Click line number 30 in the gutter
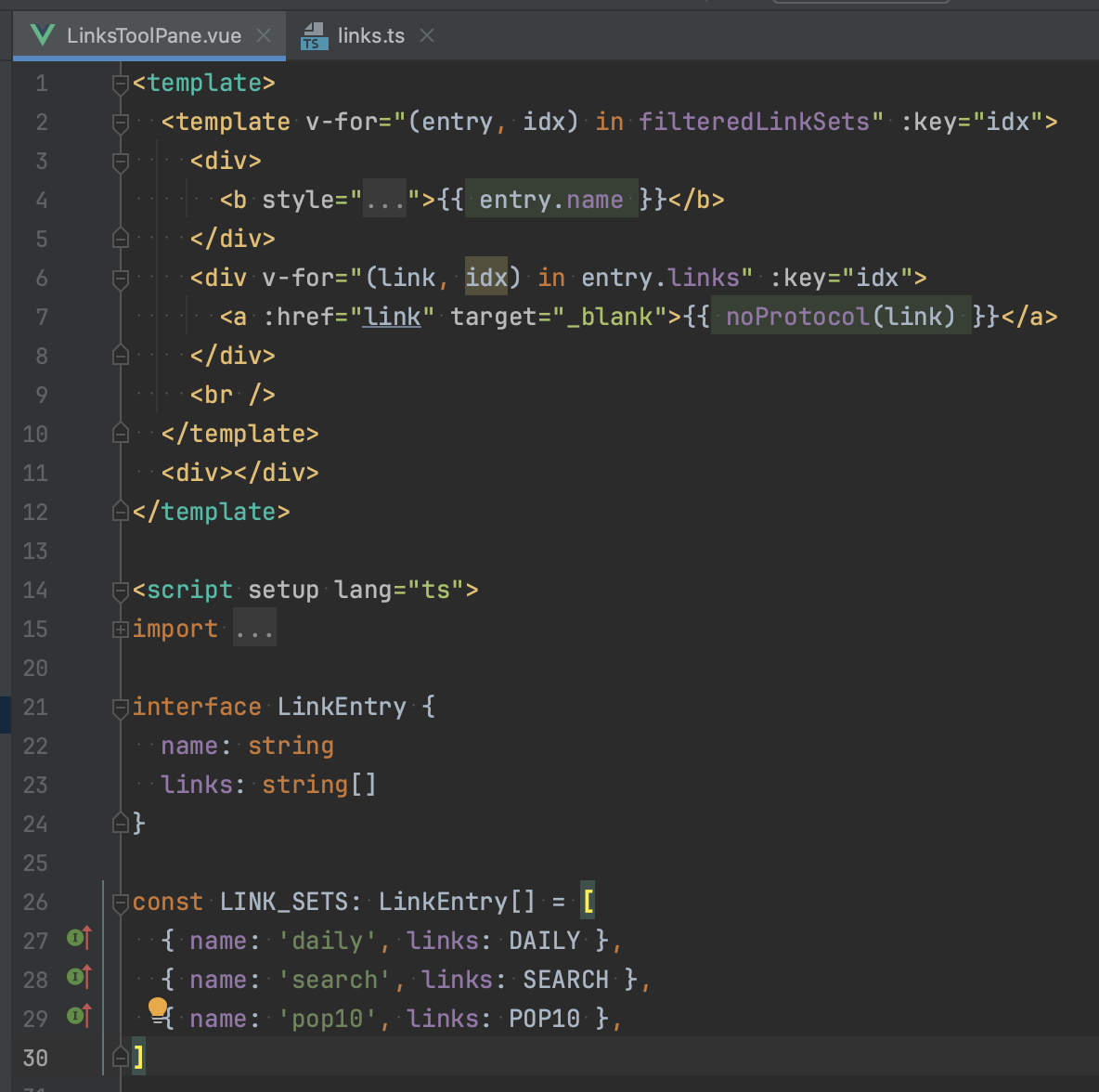Screen dimensions: 1099x1092 pos(35,1058)
